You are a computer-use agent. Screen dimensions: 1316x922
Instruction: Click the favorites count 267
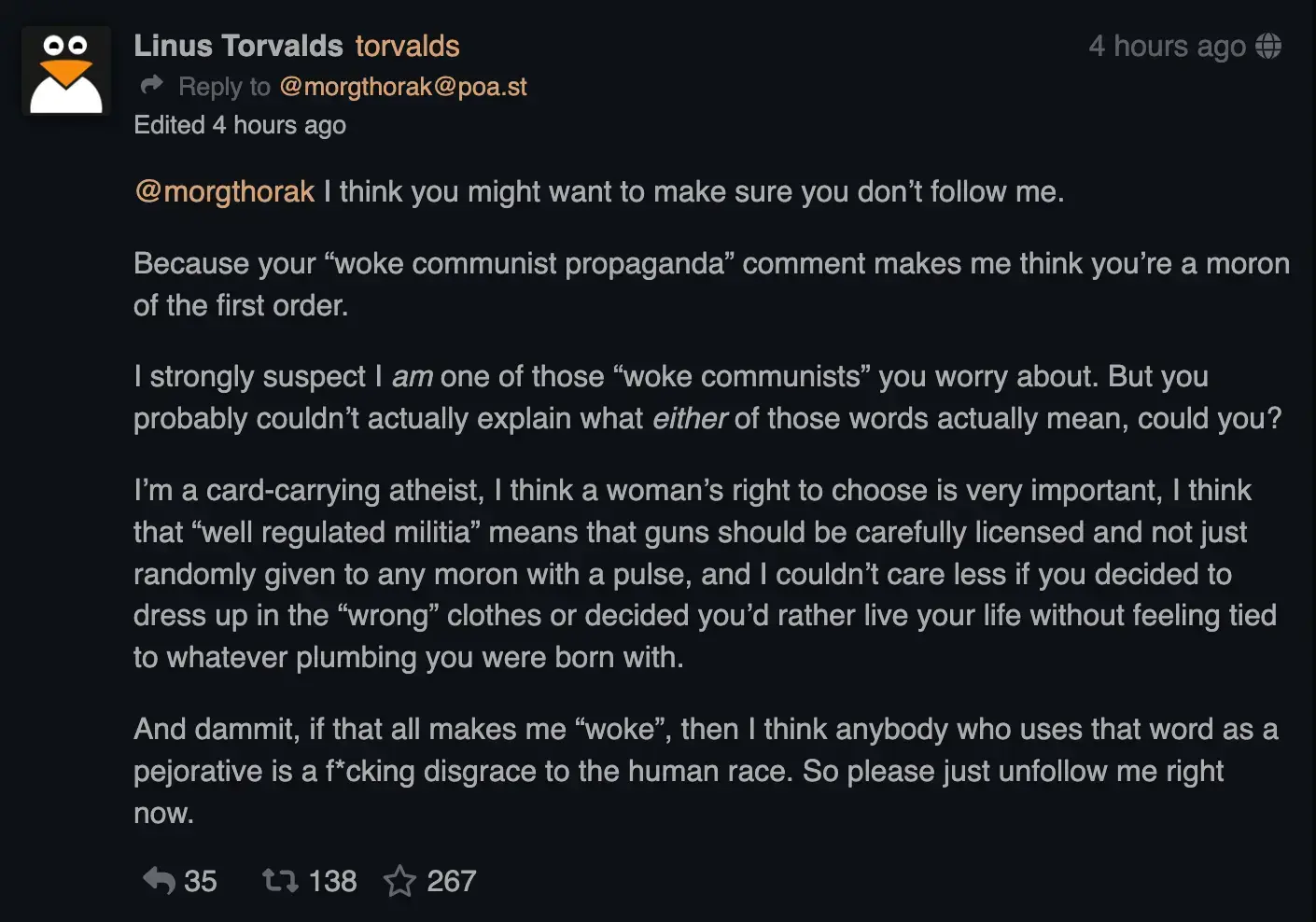point(452,881)
